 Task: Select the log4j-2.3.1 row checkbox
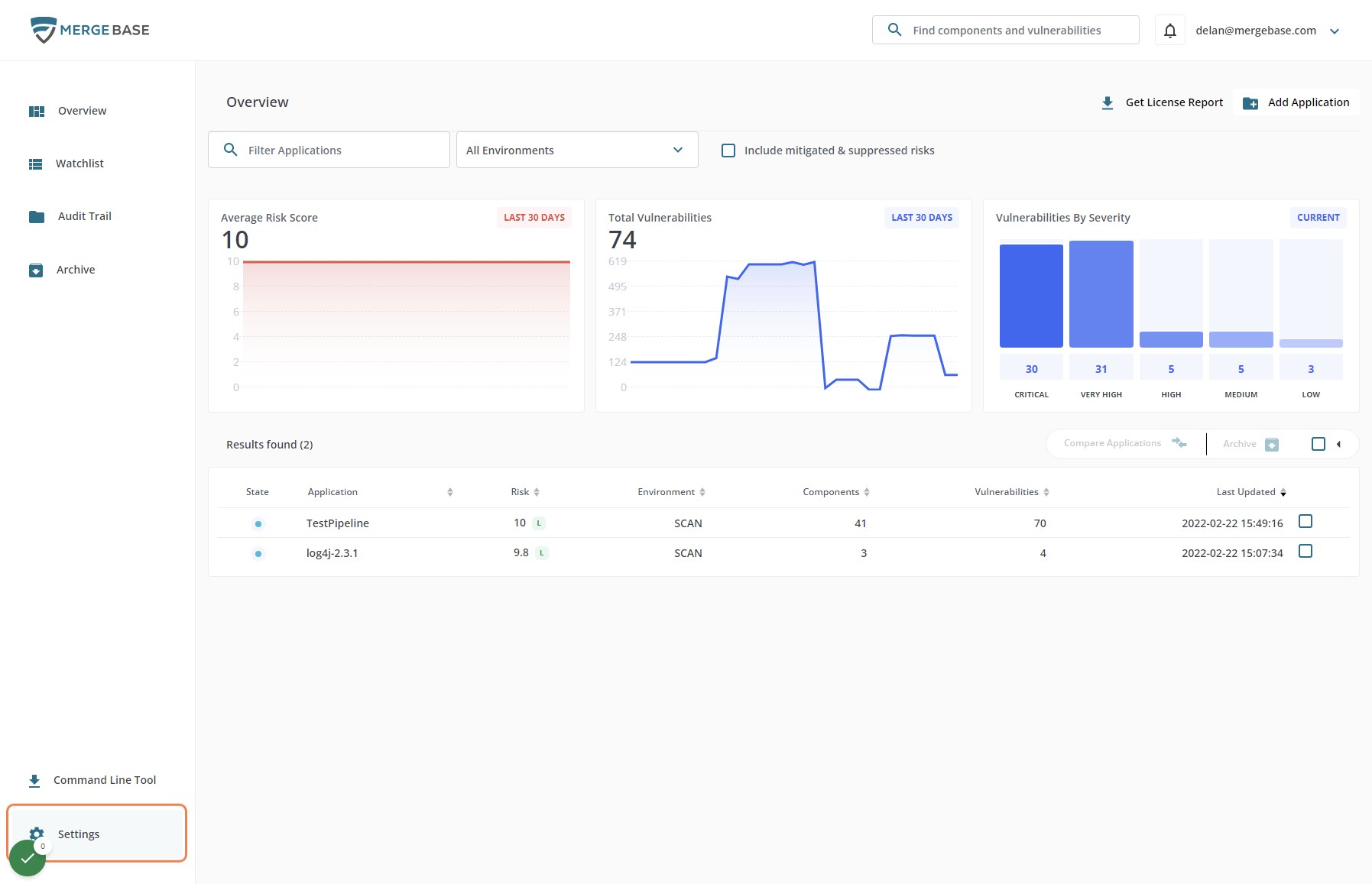coord(1306,551)
